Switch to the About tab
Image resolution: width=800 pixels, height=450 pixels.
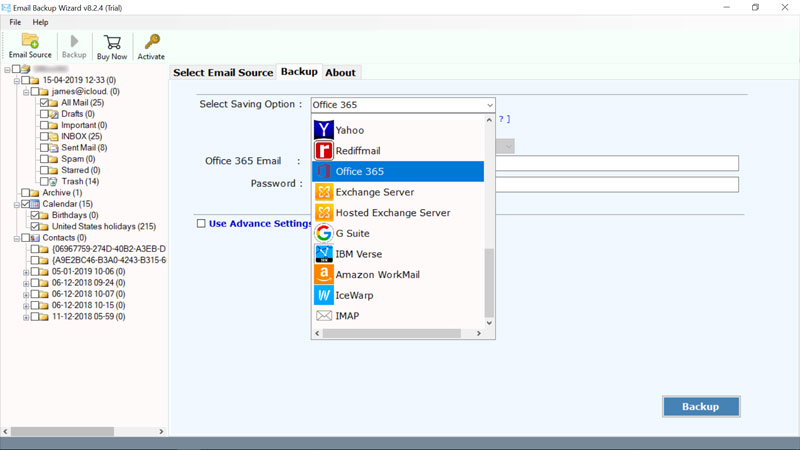(340, 72)
